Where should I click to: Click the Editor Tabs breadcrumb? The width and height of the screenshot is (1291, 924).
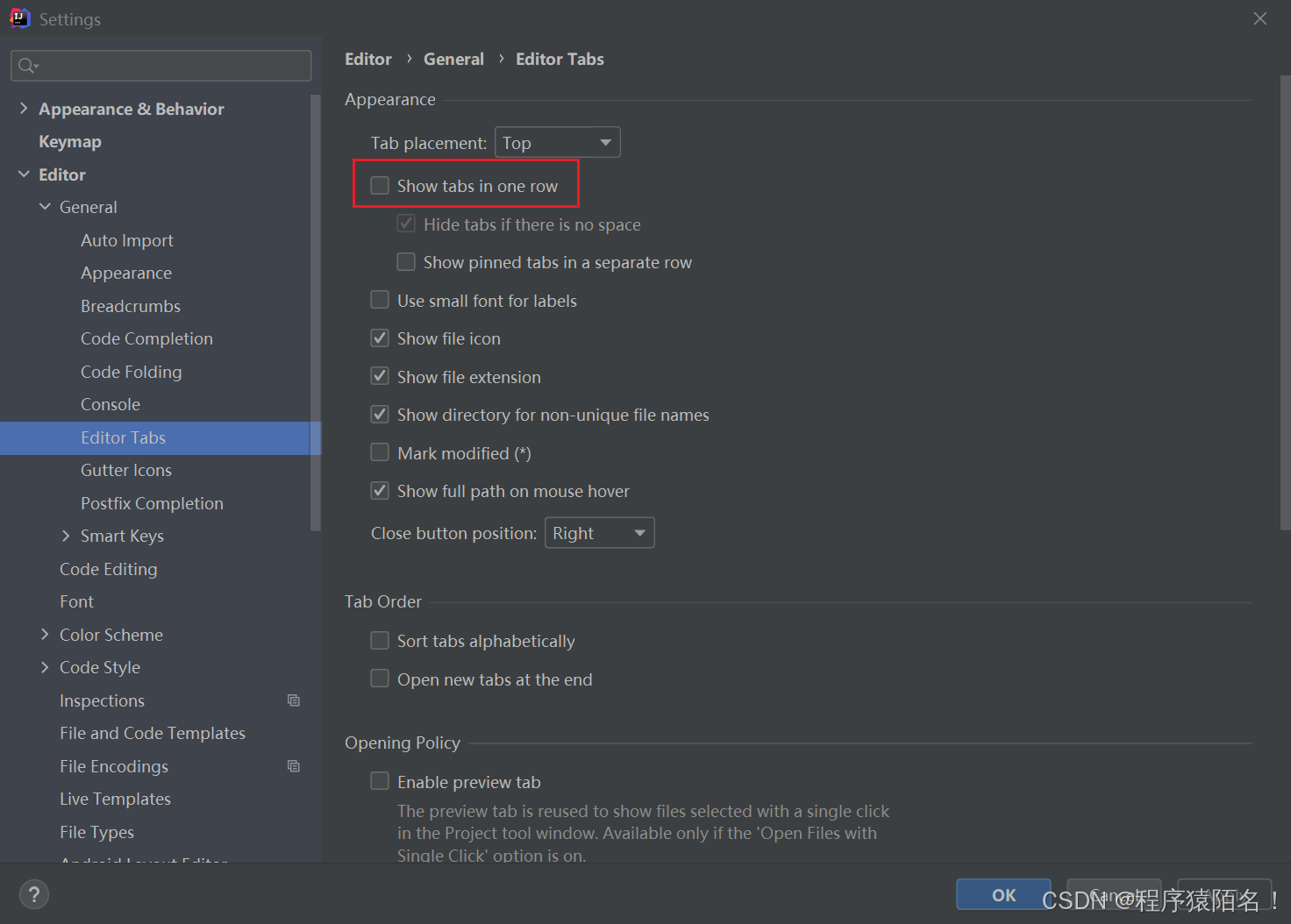560,59
